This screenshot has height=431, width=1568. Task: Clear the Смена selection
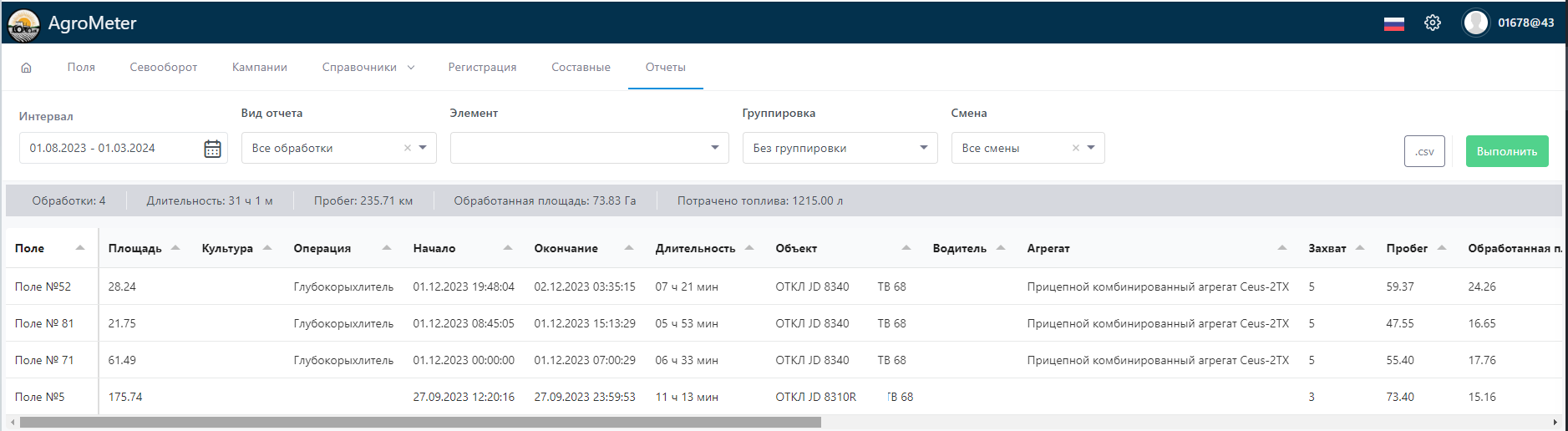1076,148
